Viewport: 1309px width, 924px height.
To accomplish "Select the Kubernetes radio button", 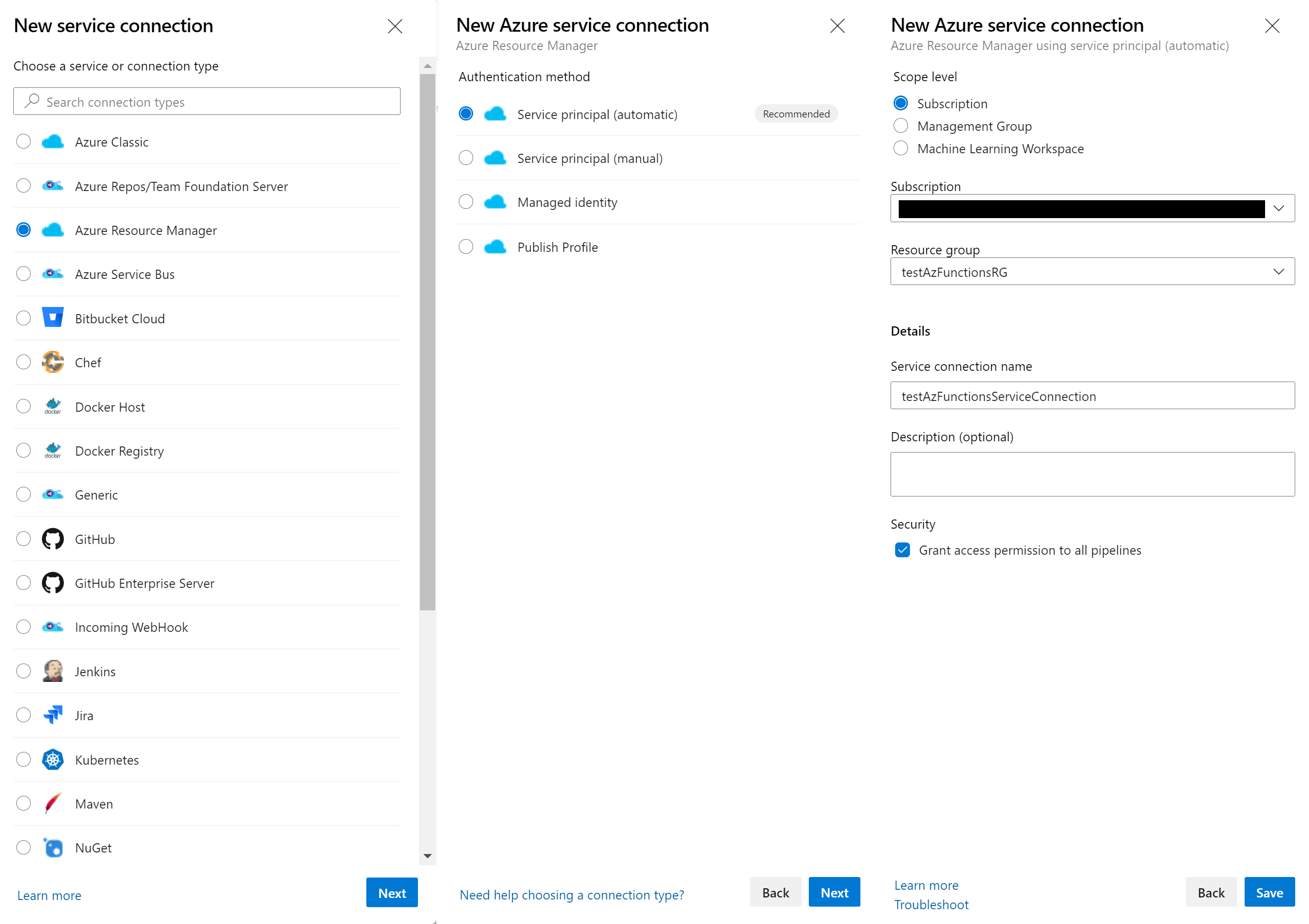I will click(x=24, y=759).
